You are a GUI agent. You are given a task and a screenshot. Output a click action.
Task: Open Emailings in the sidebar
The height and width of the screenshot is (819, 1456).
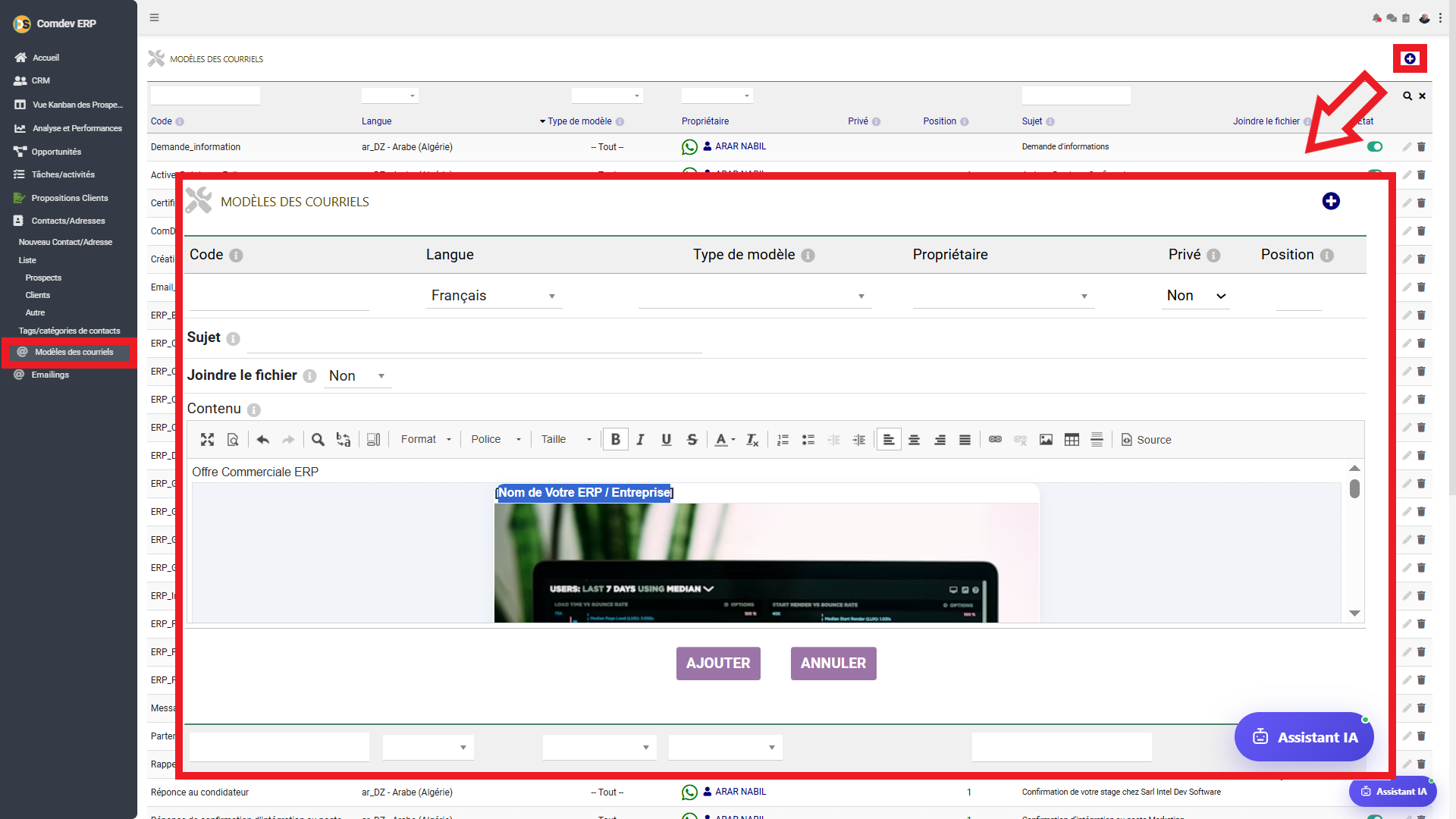point(50,375)
